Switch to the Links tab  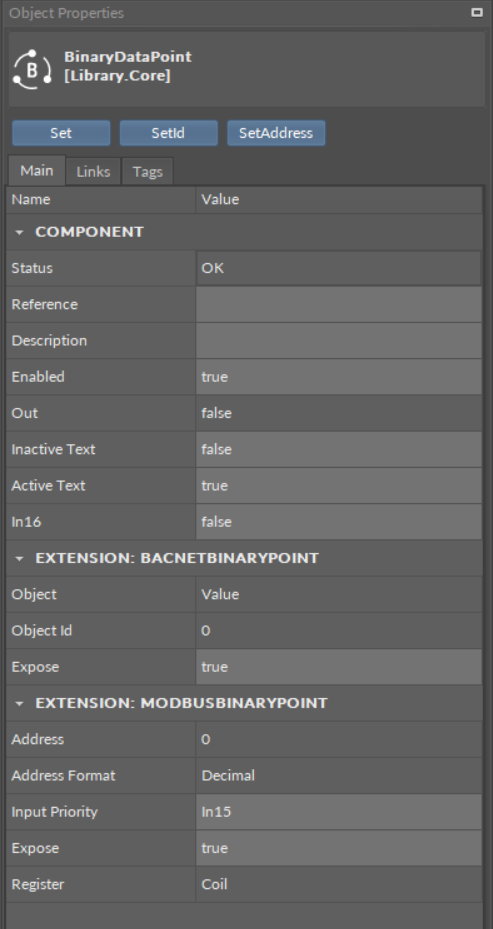(x=93, y=171)
